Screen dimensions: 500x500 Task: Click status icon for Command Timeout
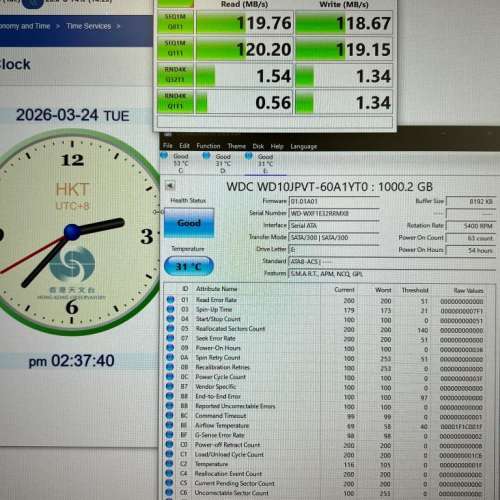[x=169, y=416]
